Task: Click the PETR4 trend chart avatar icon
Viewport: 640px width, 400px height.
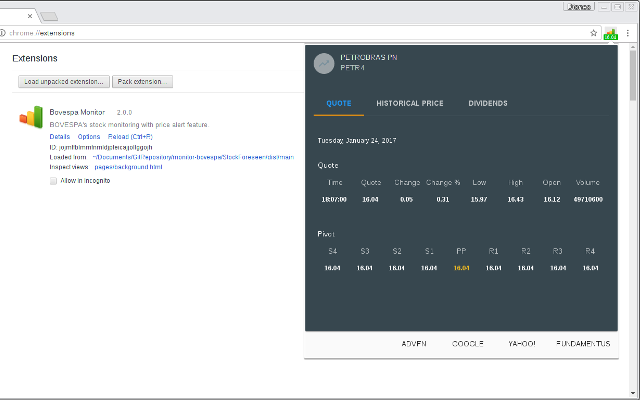Action: point(324,64)
